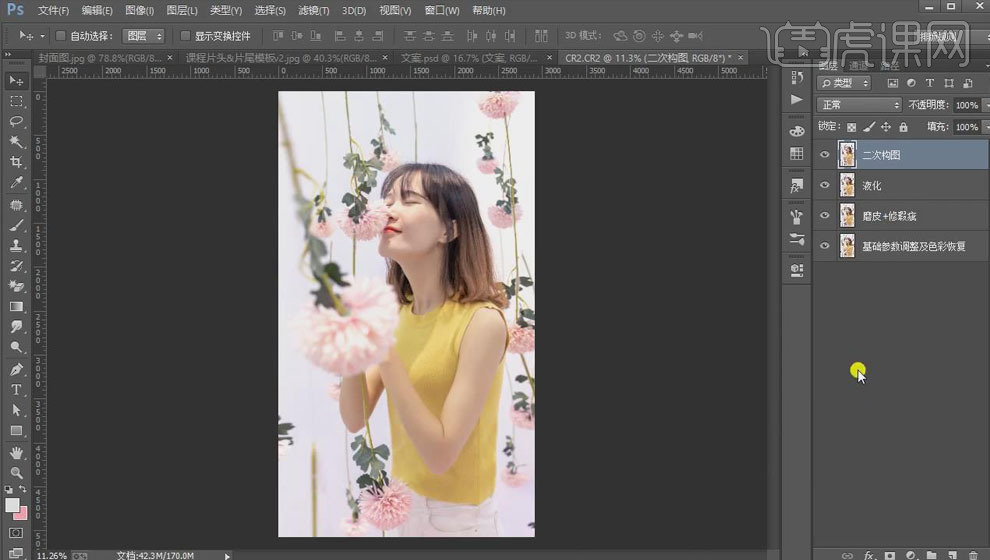The image size is (990, 560).
Task: Hide the 液化 layer
Action: tap(825, 185)
